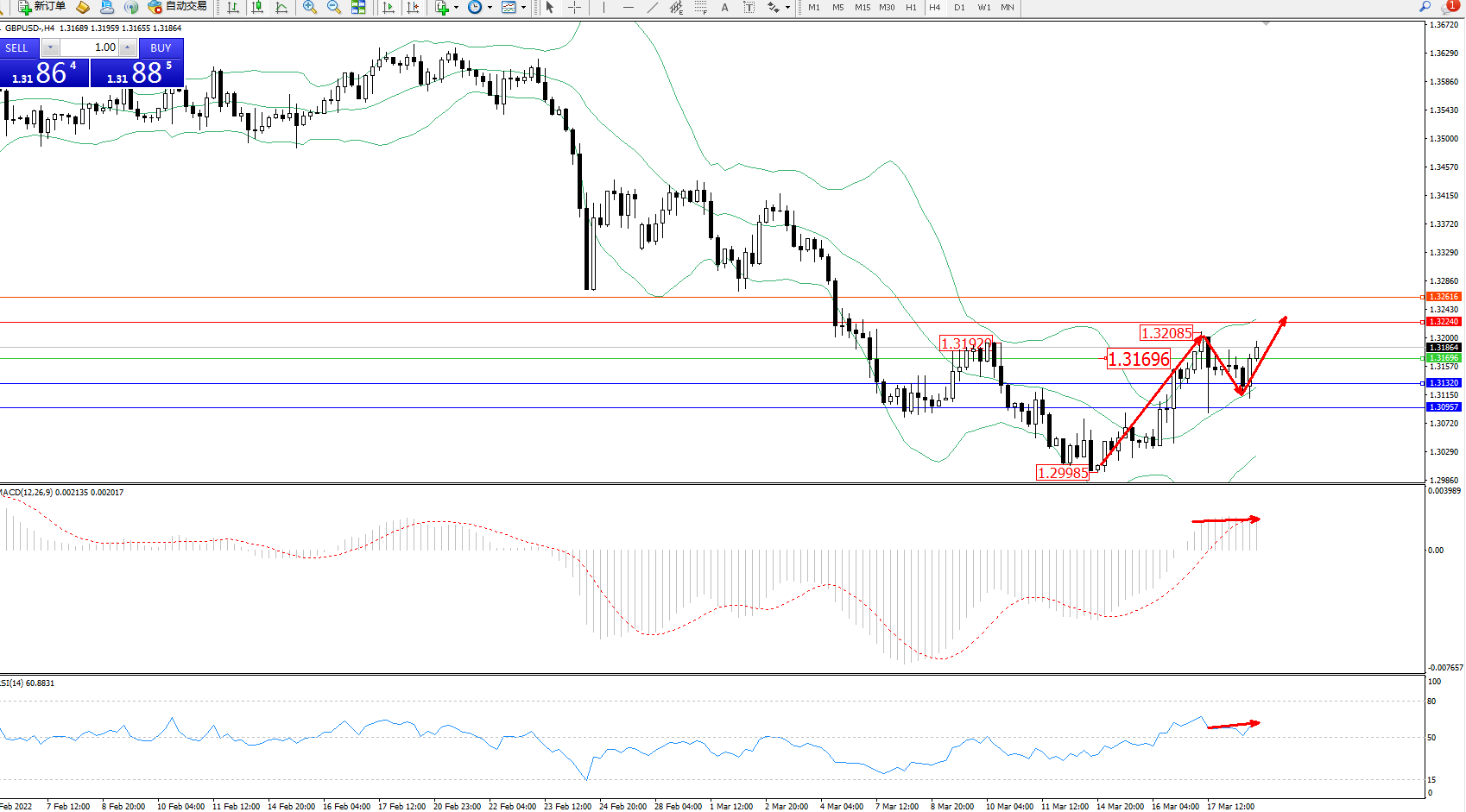Click the trade volume field showing 1.00

point(90,47)
